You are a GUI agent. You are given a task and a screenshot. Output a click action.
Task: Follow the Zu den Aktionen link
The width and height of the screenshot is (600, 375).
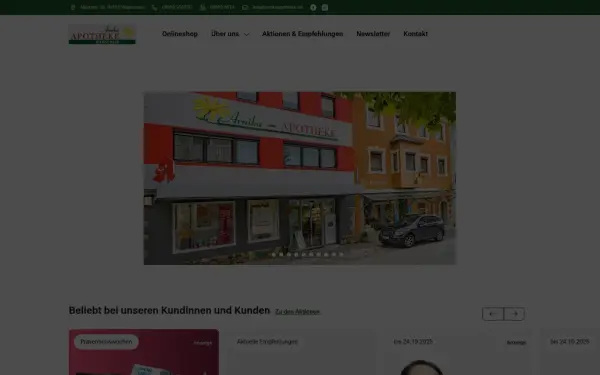(x=298, y=312)
